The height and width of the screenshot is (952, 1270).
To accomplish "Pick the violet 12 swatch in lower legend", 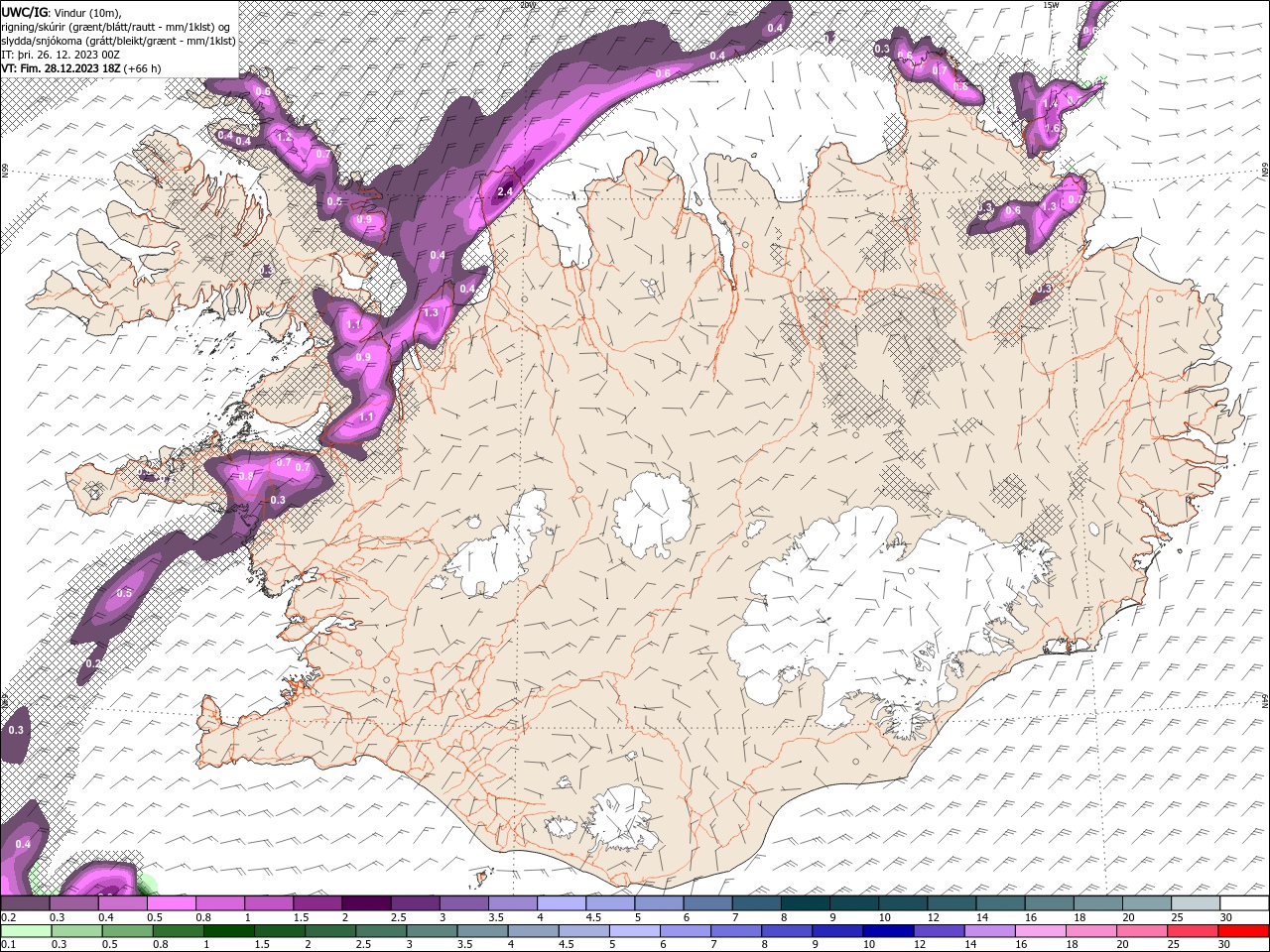I will coord(940,931).
